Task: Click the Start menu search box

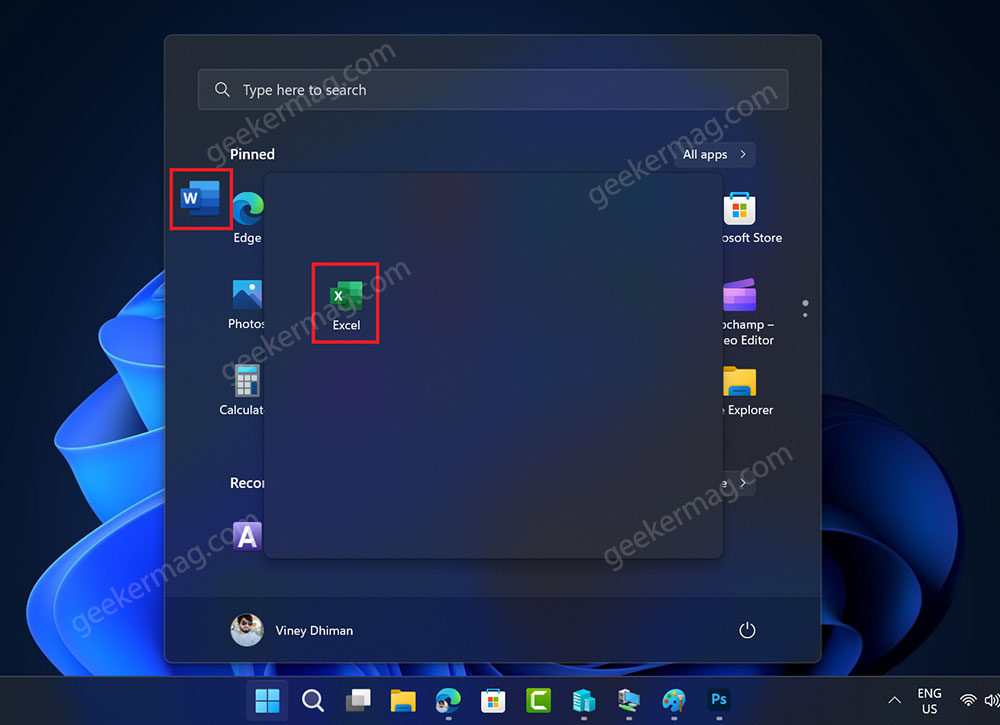Action: [x=492, y=90]
